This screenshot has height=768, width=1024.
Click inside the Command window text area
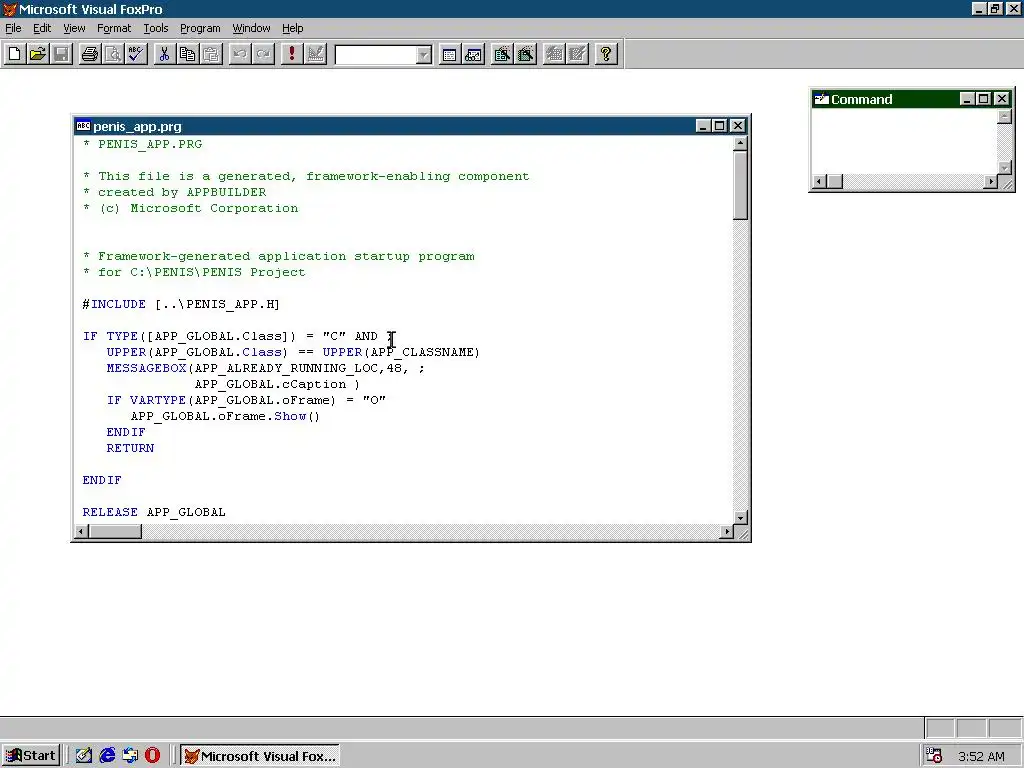pos(904,142)
